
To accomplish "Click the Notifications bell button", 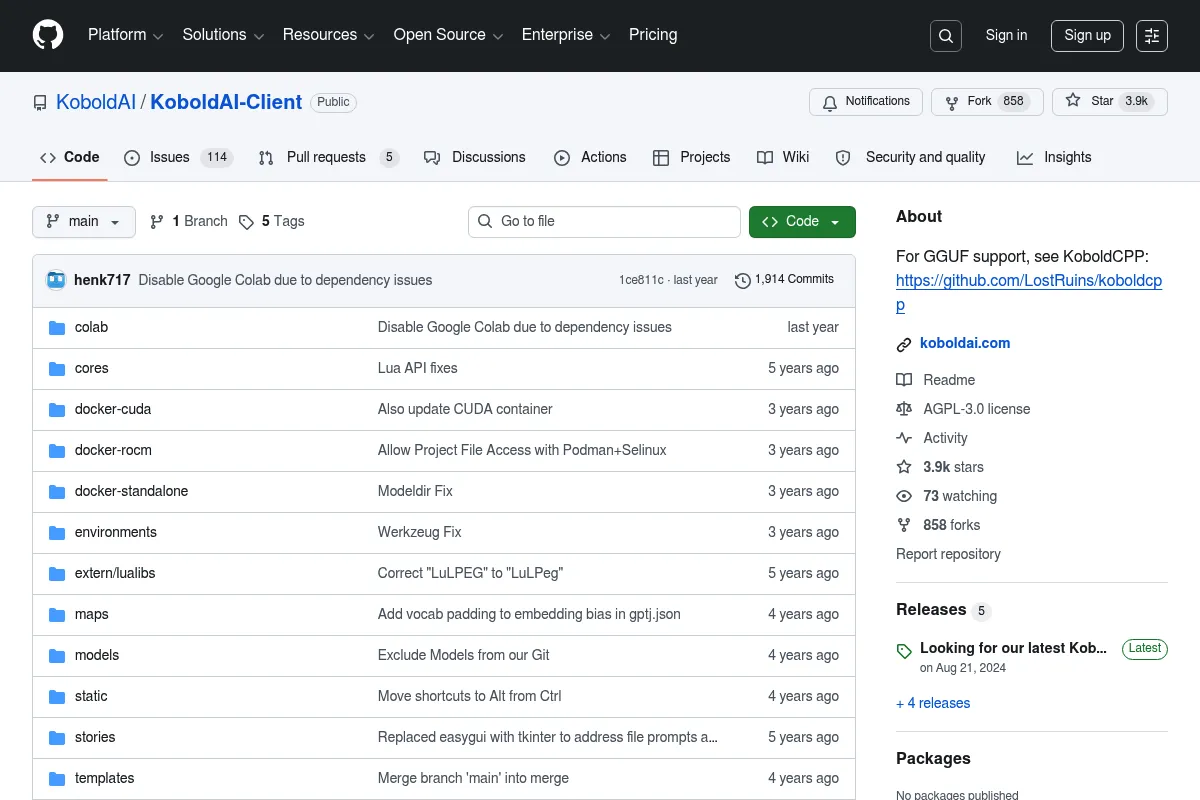I will click(x=866, y=102).
